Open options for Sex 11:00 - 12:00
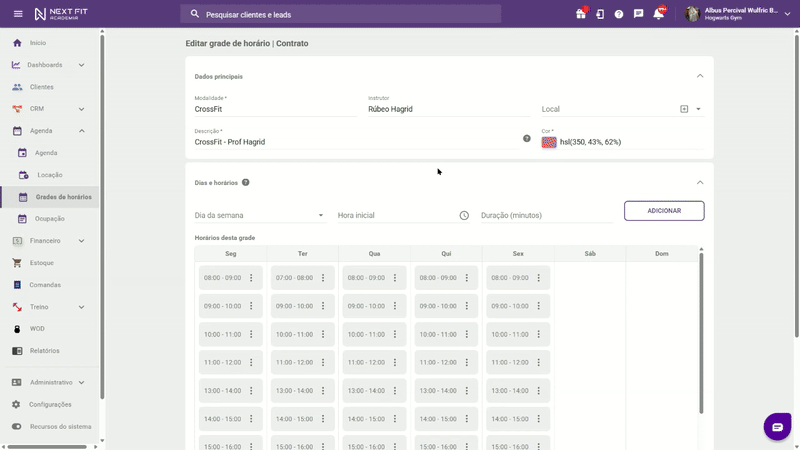Viewport: 800px width, 450px height. tap(538, 362)
